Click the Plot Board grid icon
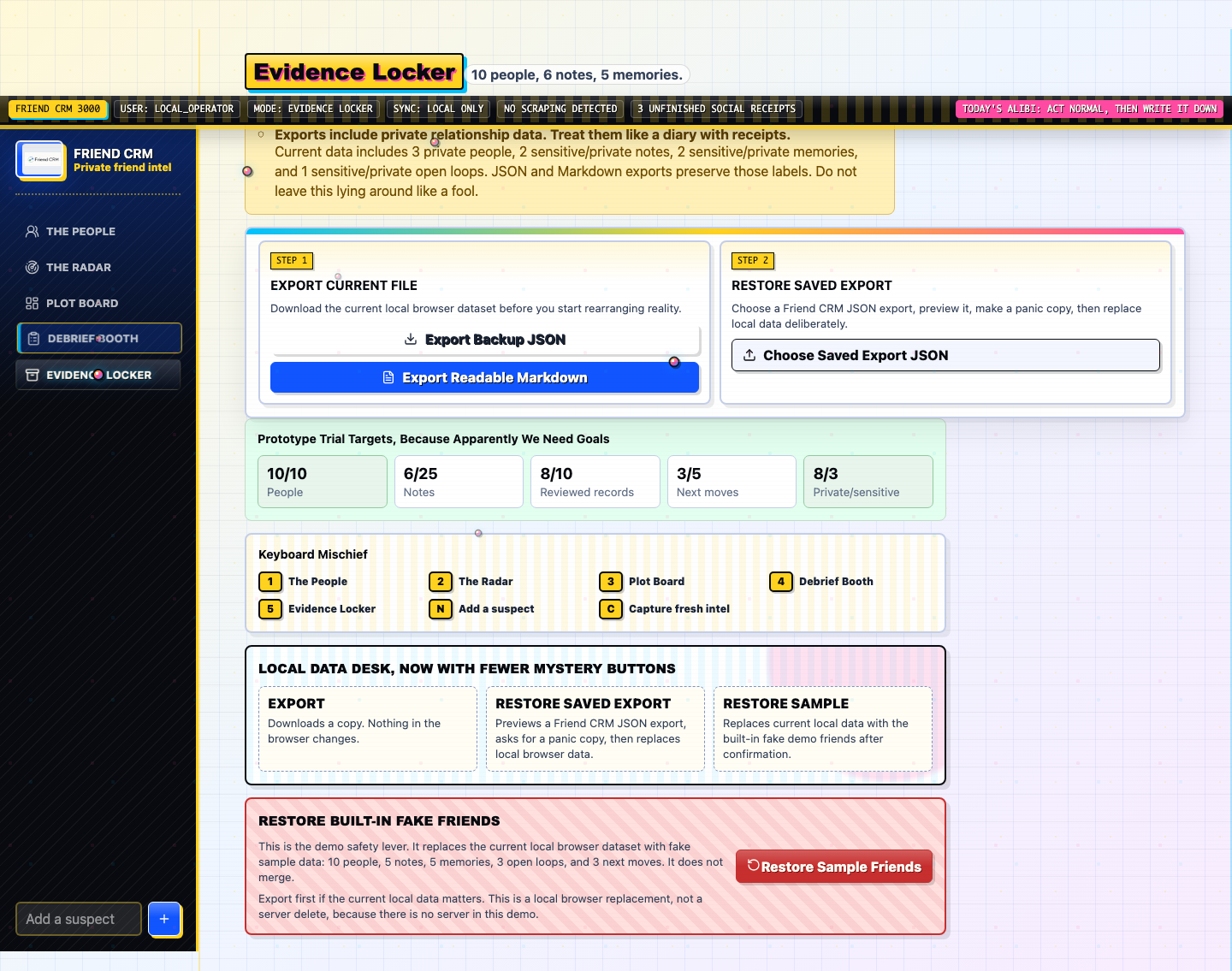 click(33, 303)
